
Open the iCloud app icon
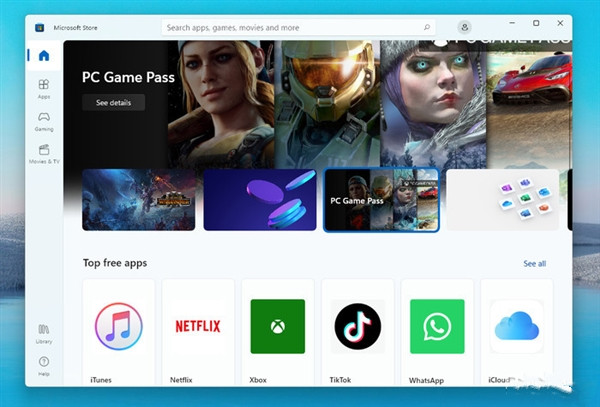tap(517, 326)
